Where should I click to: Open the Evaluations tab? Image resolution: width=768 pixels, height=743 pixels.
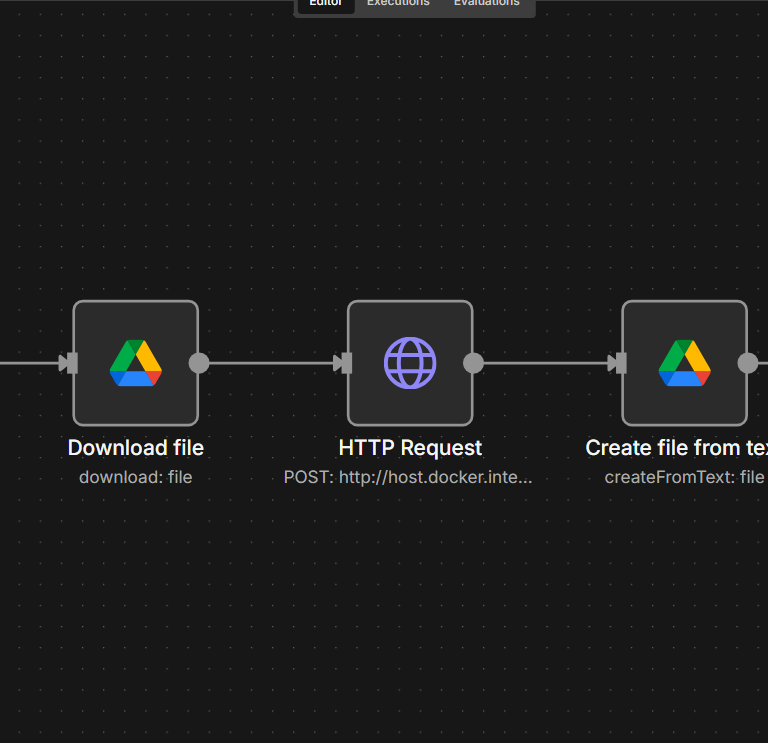[486, 4]
